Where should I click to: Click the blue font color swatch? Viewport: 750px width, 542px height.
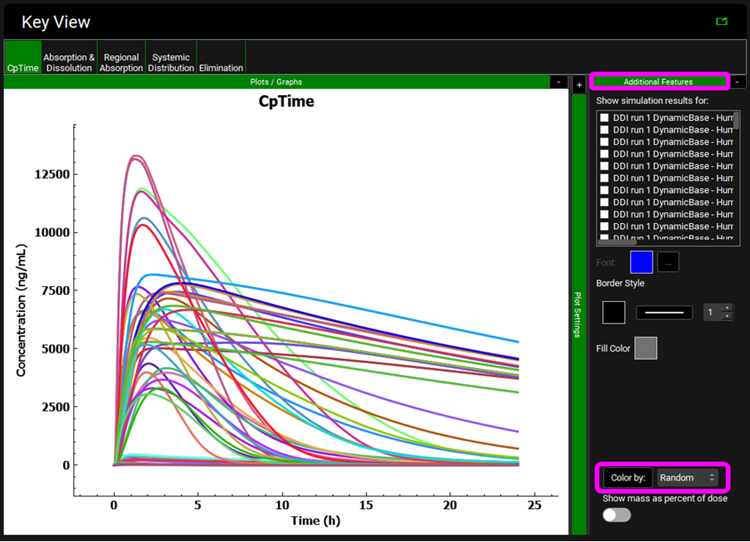tap(641, 262)
